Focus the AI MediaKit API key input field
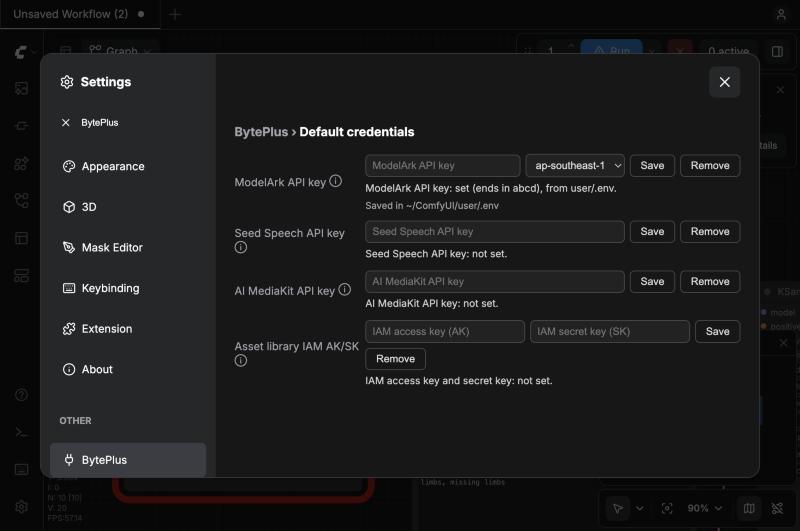 [x=494, y=282]
